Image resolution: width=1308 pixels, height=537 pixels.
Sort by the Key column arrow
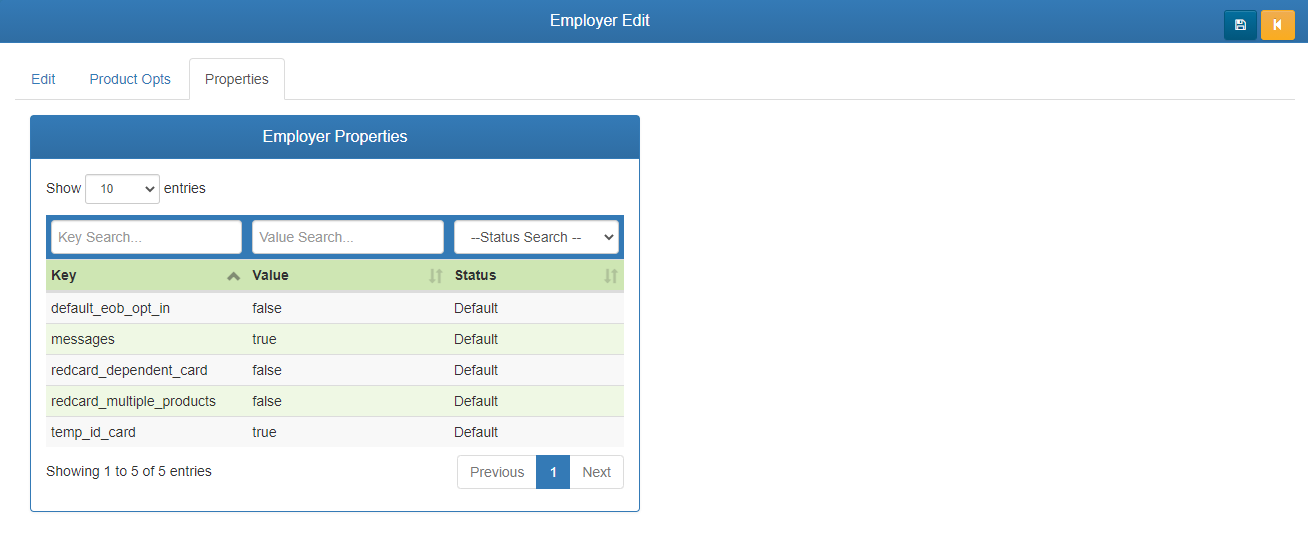pos(233,276)
